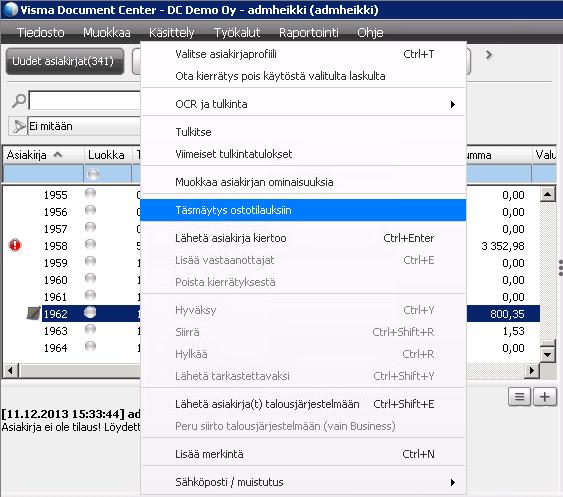This screenshot has height=497, width=563.
Task: Click the arrow icon beside 'Ei mitään'
Action: tap(18, 126)
